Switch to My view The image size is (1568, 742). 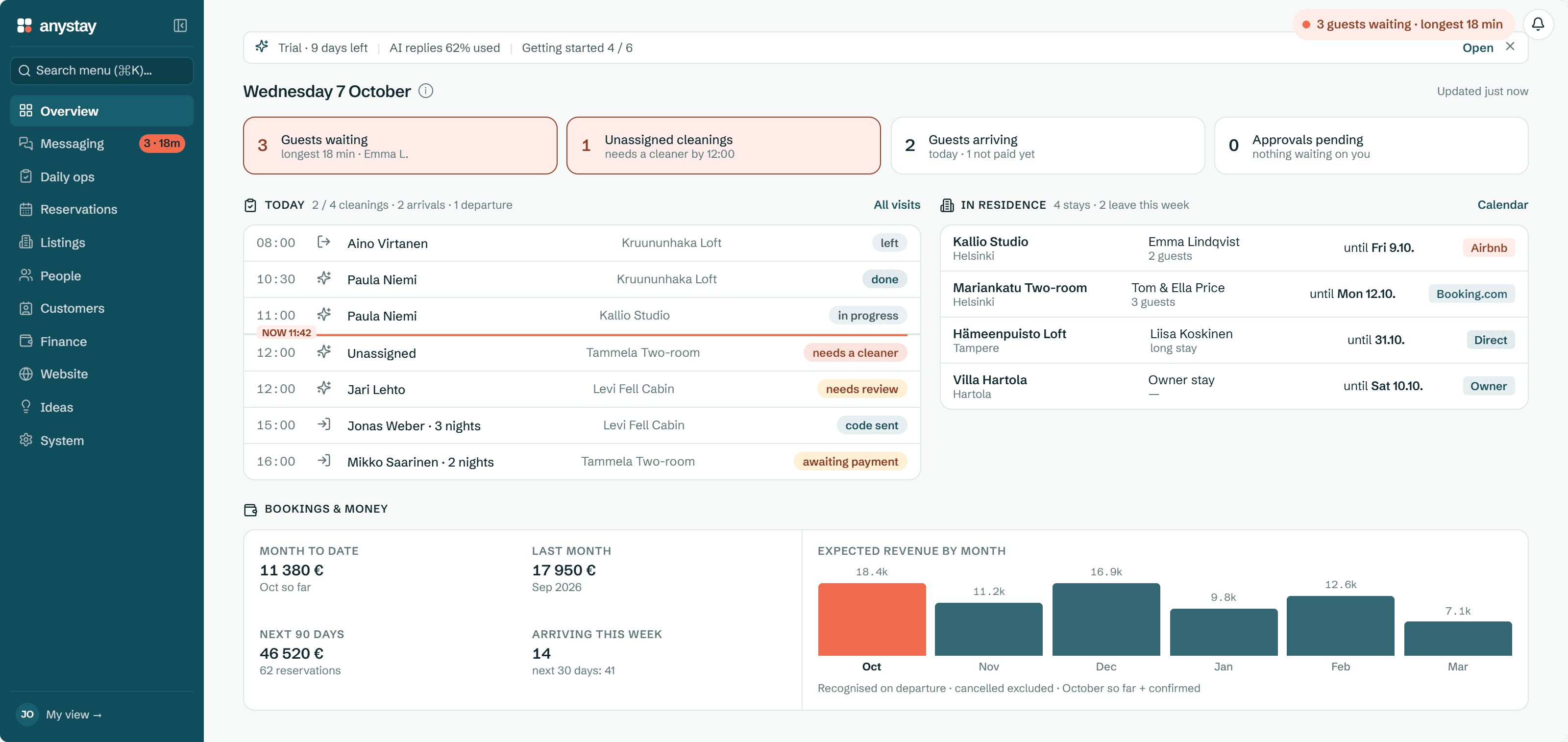tap(73, 714)
